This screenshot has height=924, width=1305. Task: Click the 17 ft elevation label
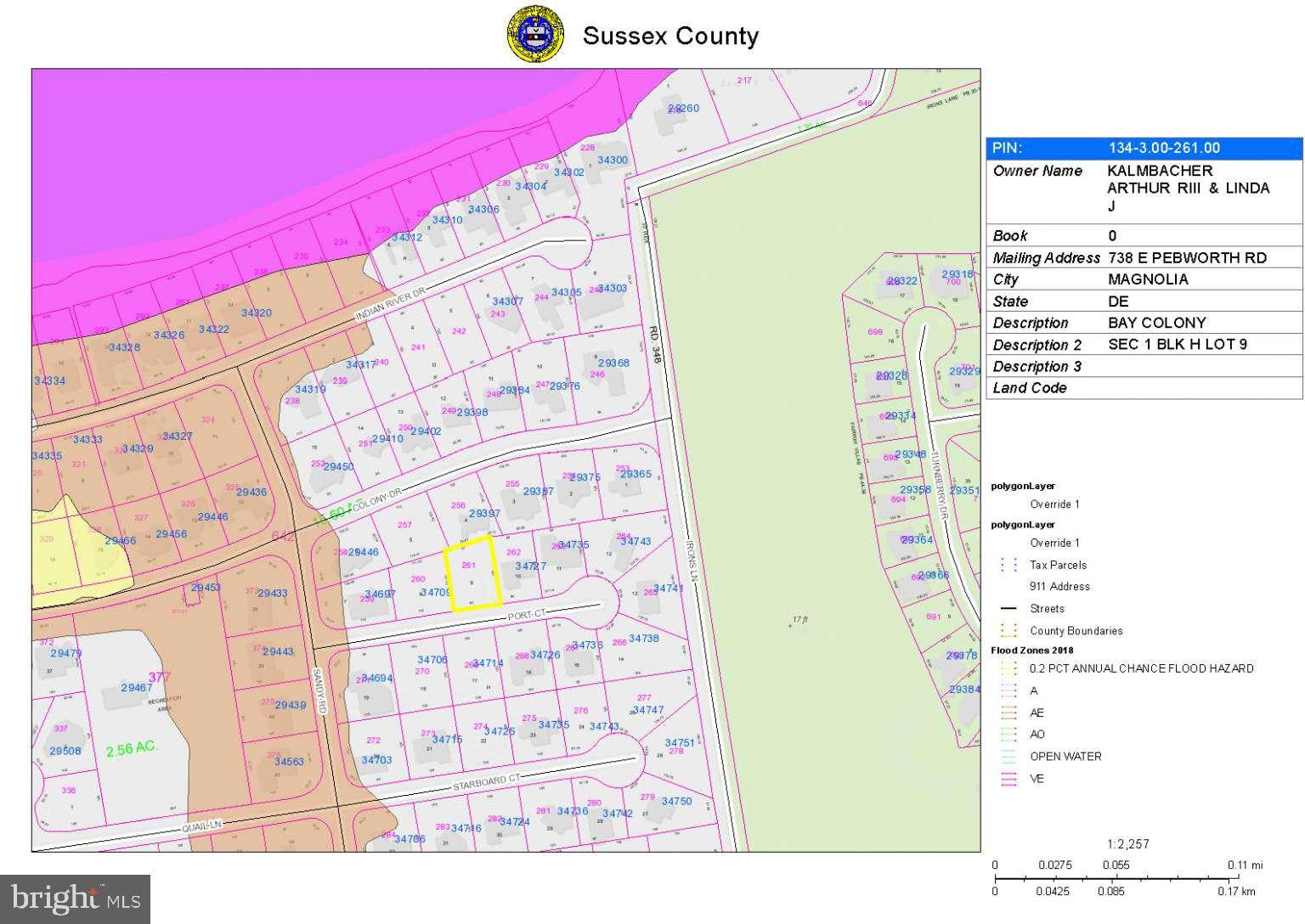tap(799, 621)
